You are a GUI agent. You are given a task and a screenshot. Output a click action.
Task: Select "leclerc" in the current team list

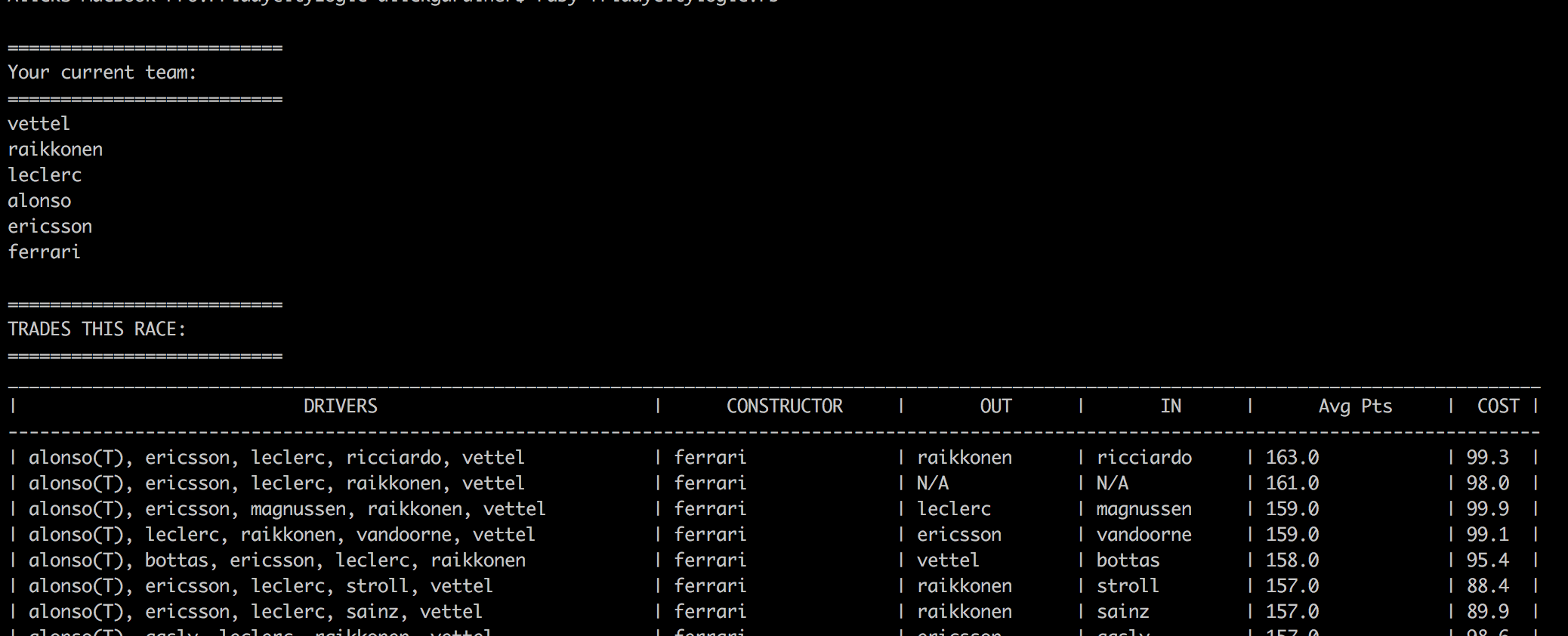click(x=45, y=175)
